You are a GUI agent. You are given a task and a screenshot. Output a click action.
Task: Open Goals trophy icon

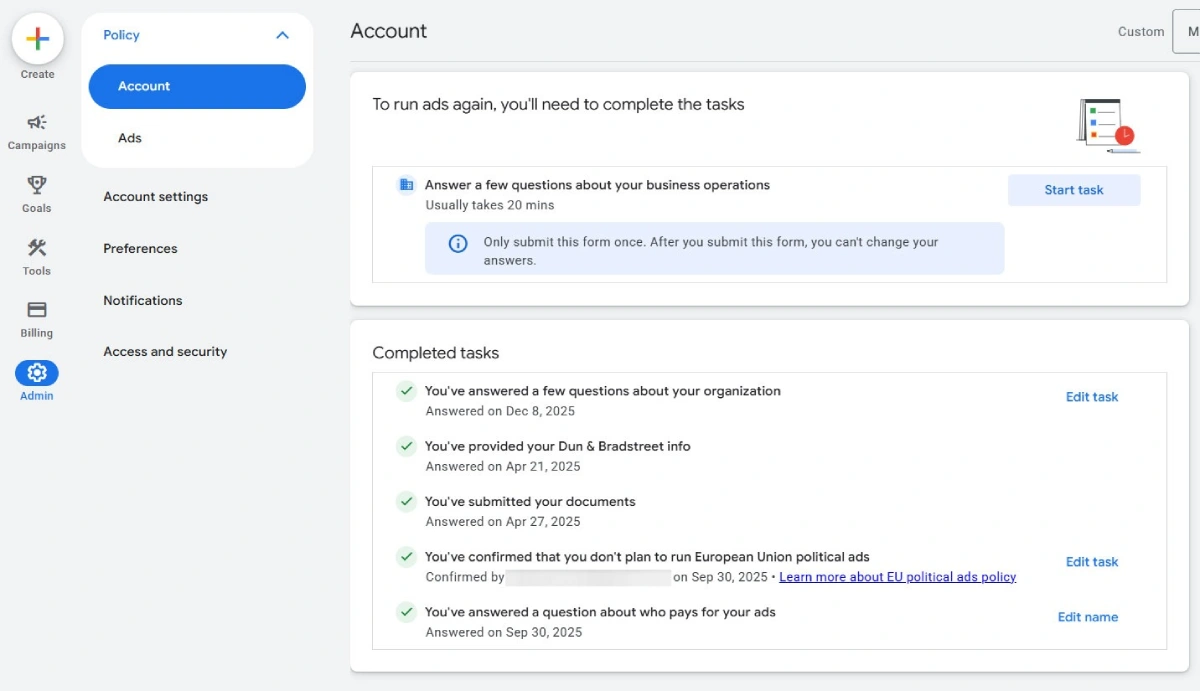point(37,185)
